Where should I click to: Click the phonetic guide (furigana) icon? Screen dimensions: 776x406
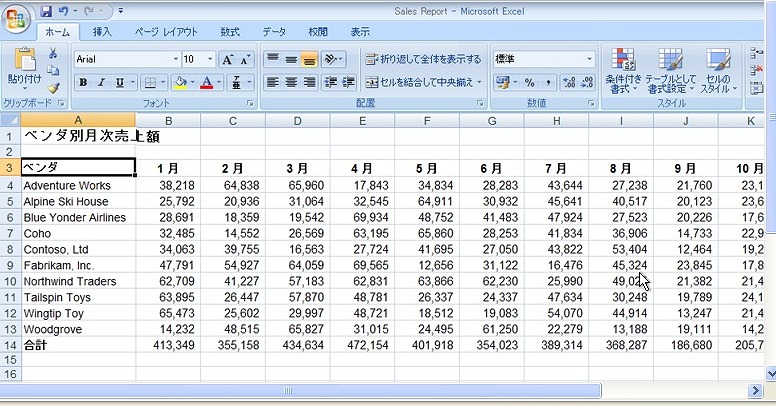coord(237,83)
